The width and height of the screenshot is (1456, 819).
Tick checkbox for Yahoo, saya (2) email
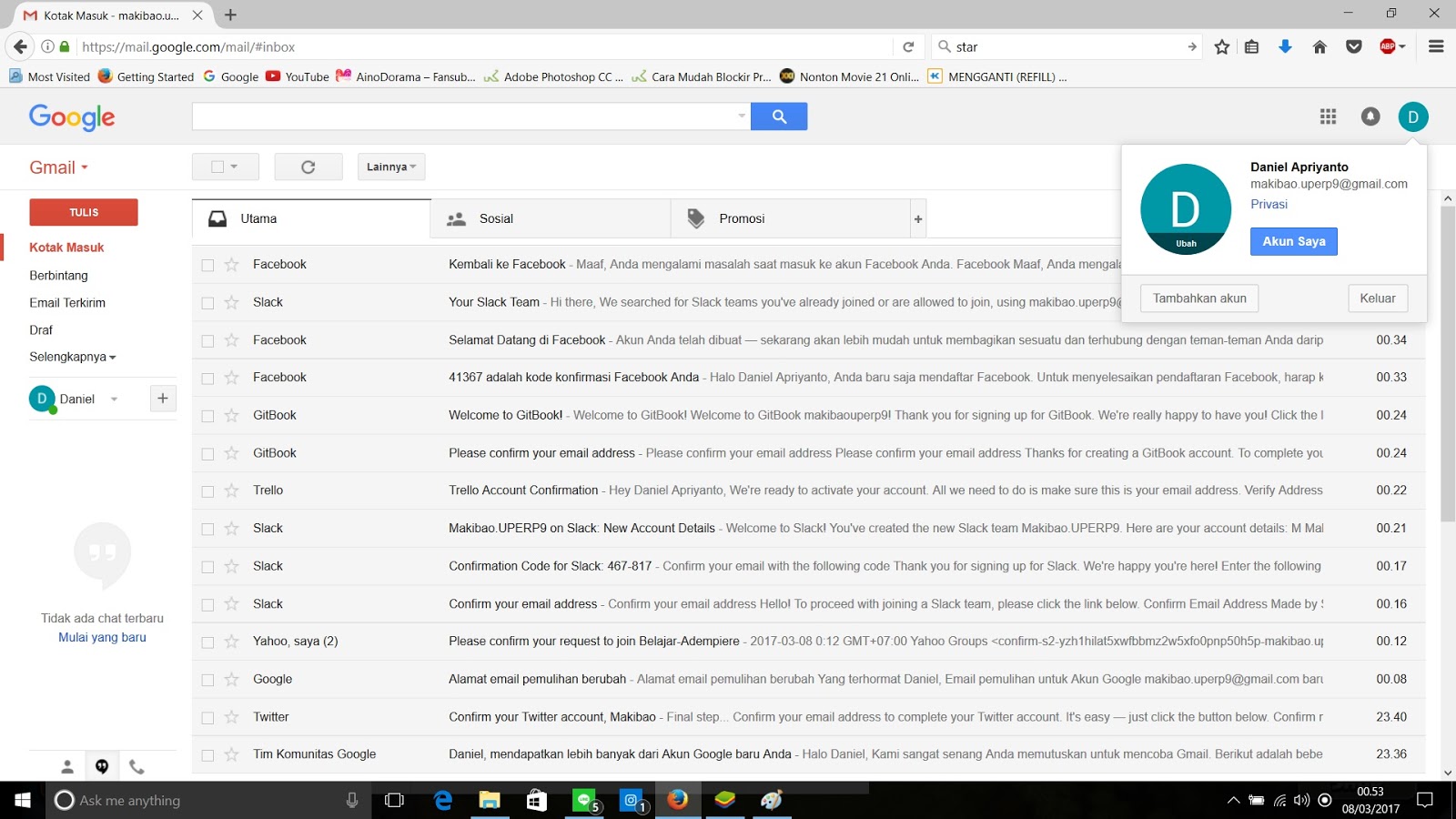pos(207,642)
